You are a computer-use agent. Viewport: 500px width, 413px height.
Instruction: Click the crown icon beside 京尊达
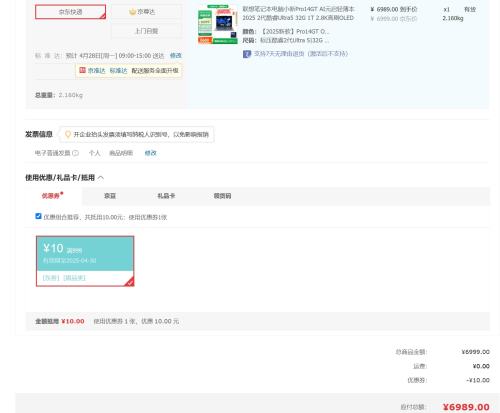coord(133,12)
